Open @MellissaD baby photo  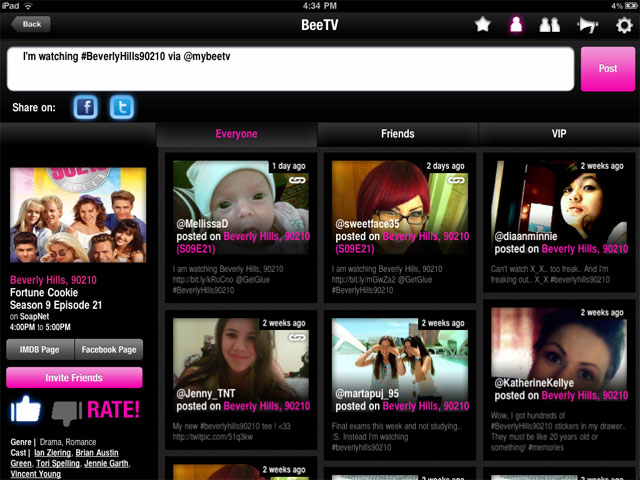pos(241,207)
